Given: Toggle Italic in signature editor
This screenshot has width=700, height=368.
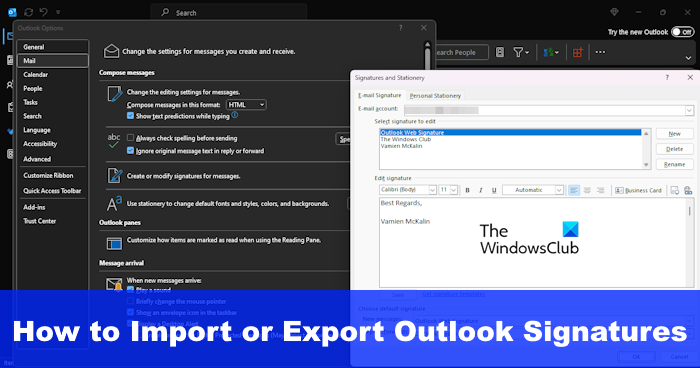Looking at the screenshot, I should click(x=481, y=190).
